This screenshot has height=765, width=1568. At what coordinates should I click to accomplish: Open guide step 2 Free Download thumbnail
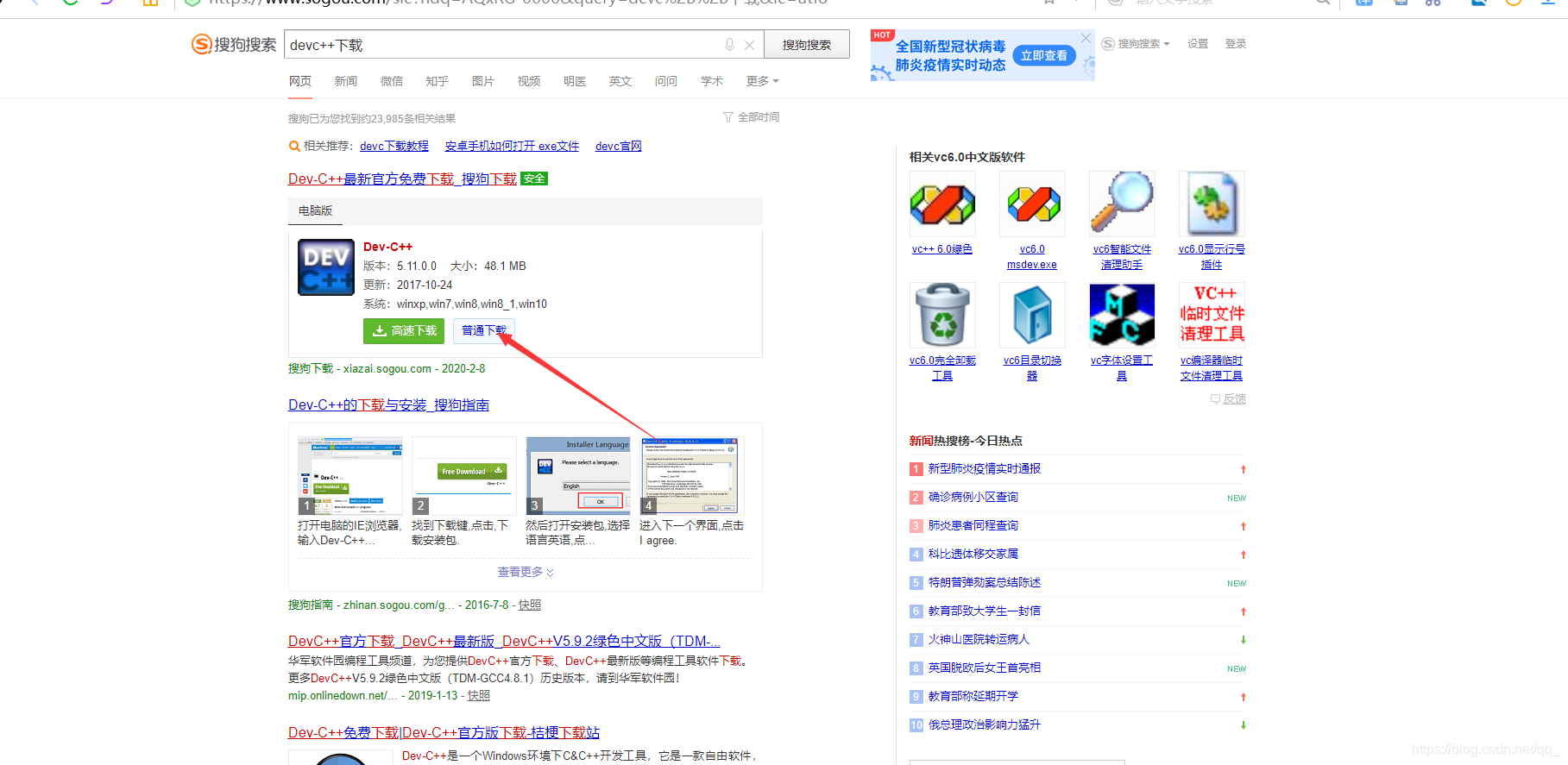[464, 475]
